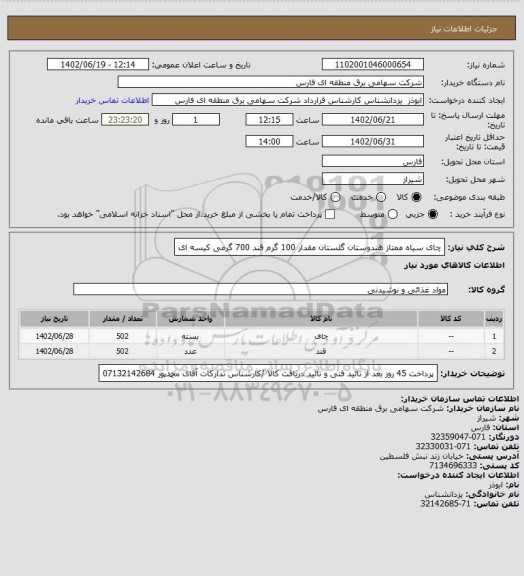
Task: Click the requester phone 32142685-71
Action: (x=445, y=503)
